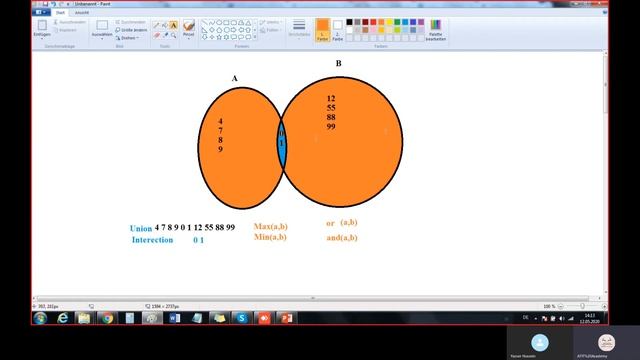The image size is (640, 360).
Task: Open the Auswählen dropdown arrow
Action: [x=102, y=38]
